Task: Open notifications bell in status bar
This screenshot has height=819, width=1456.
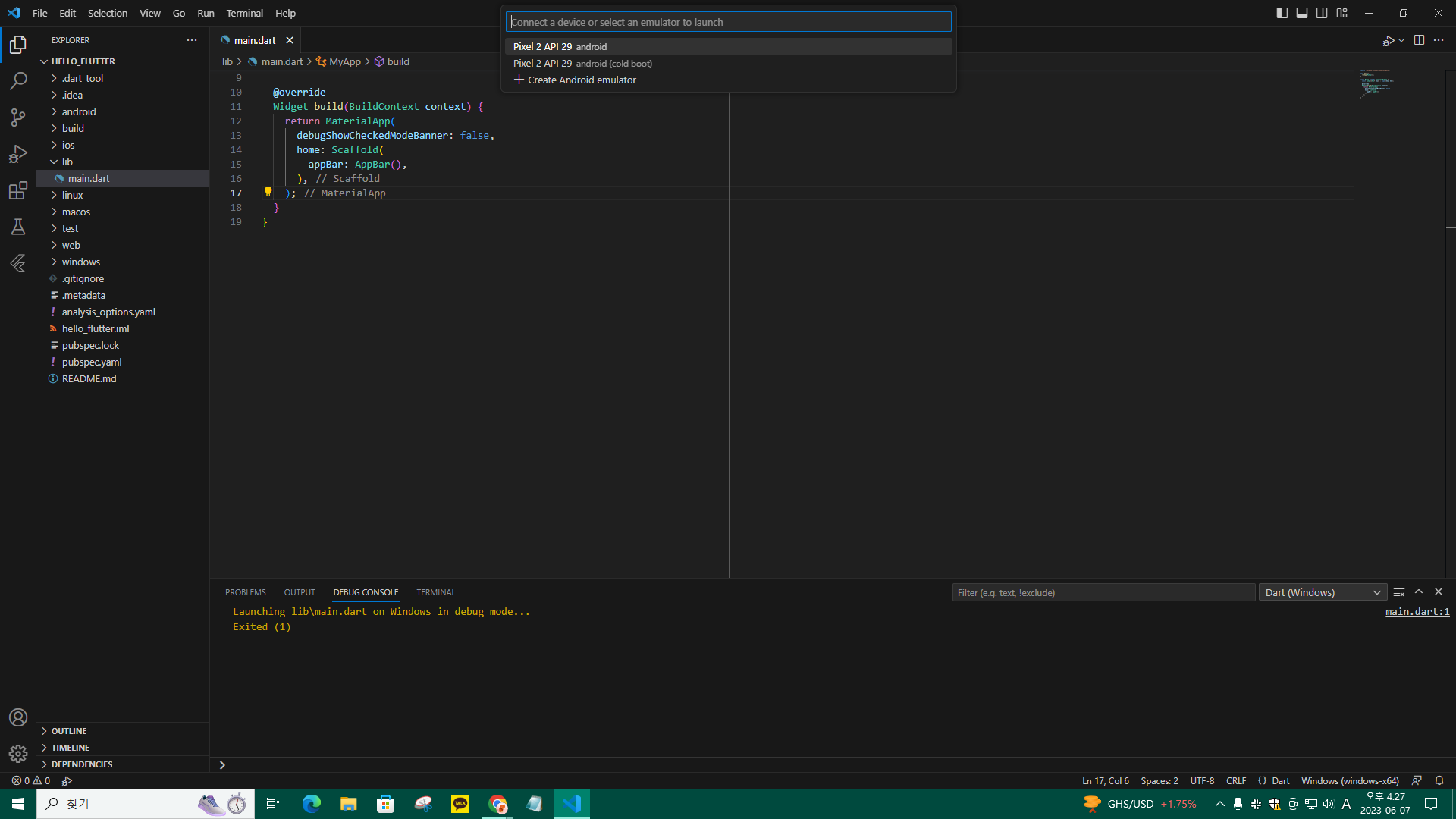Action: [1439, 780]
